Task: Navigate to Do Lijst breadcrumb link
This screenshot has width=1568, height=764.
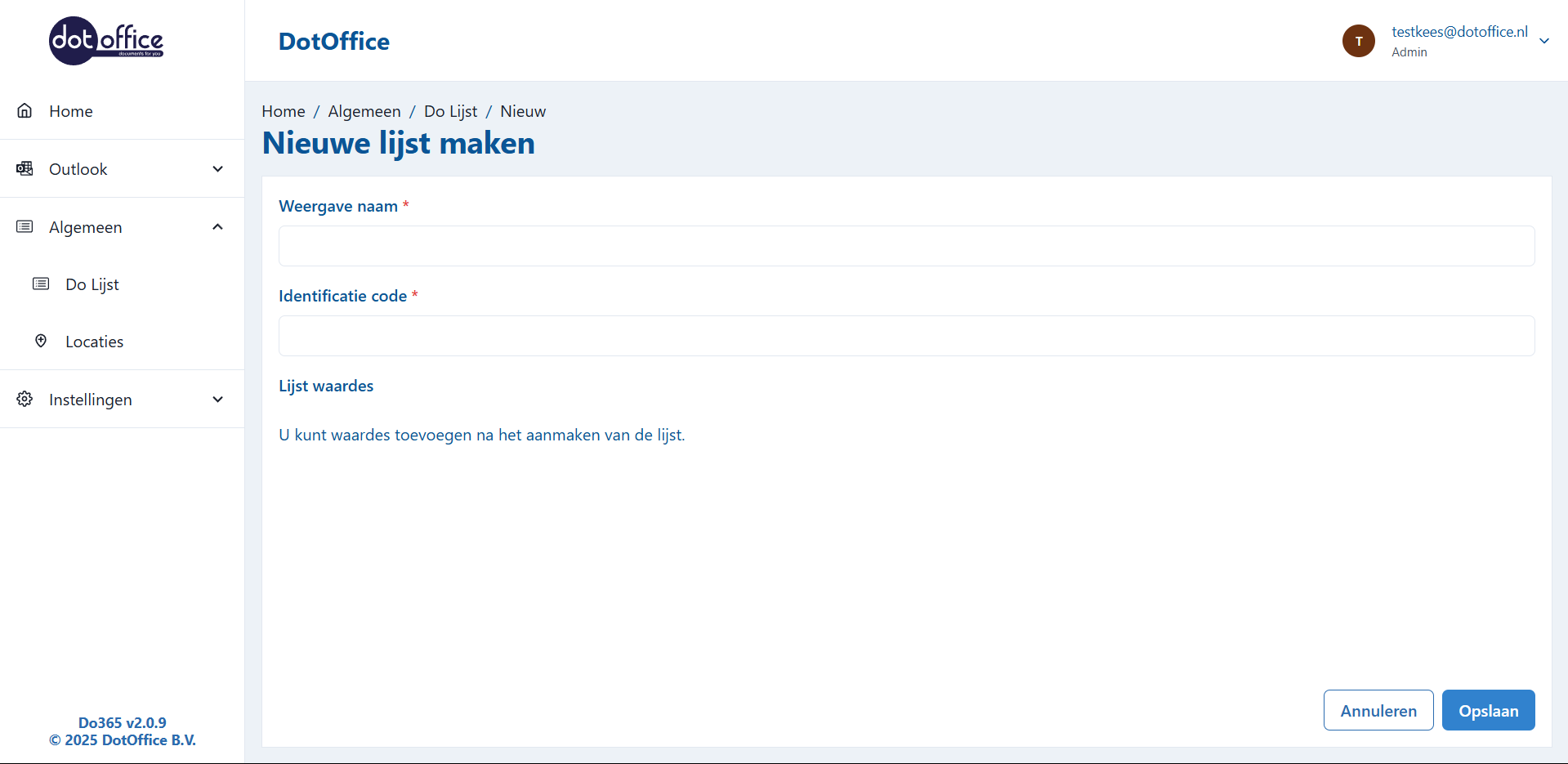Action: click(x=450, y=111)
